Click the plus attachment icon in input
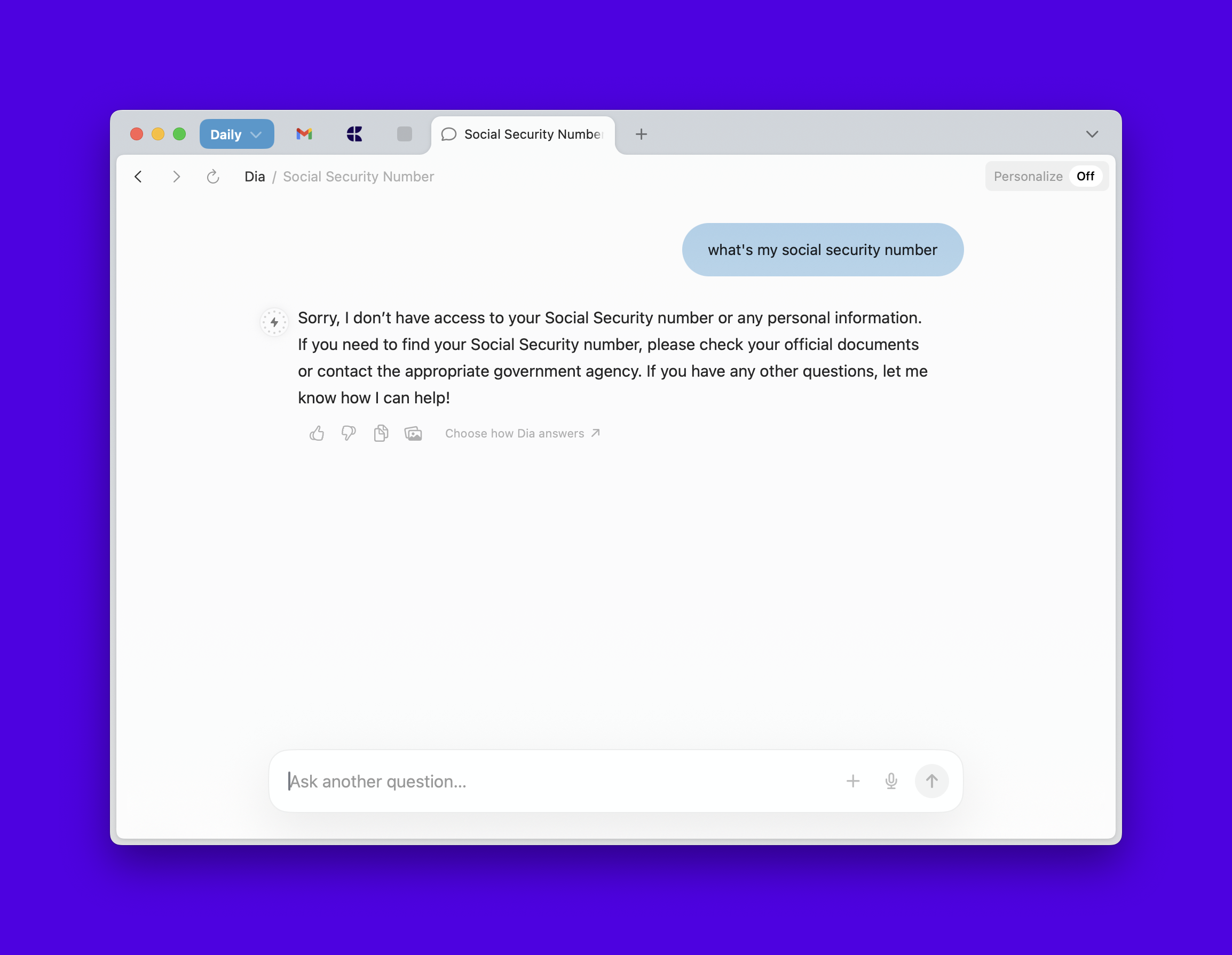 pos(852,781)
